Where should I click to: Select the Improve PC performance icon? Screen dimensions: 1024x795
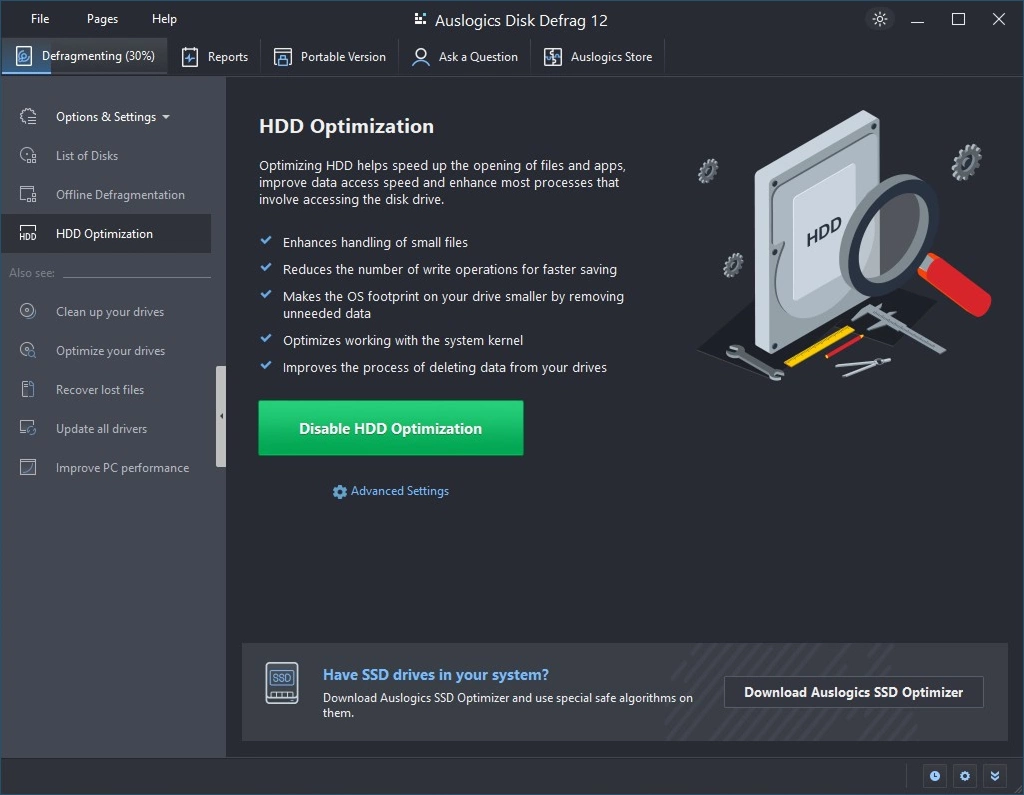pos(28,468)
